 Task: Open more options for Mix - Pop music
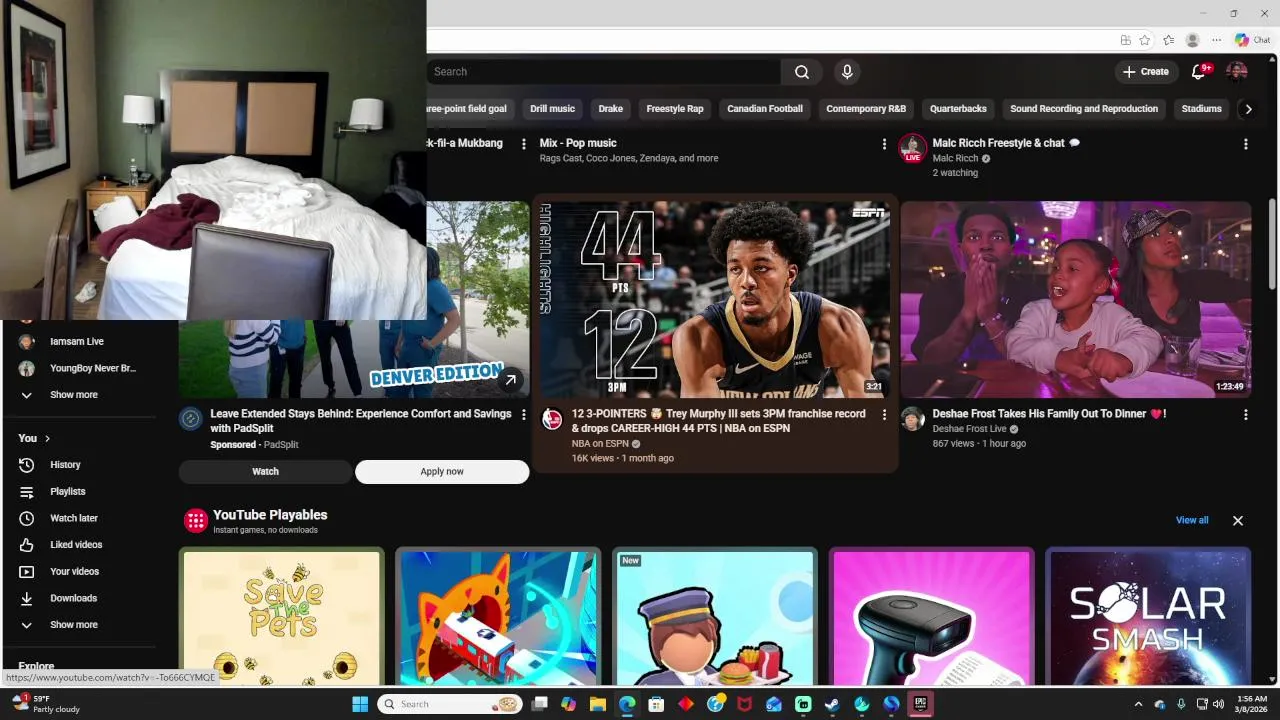coord(884,144)
